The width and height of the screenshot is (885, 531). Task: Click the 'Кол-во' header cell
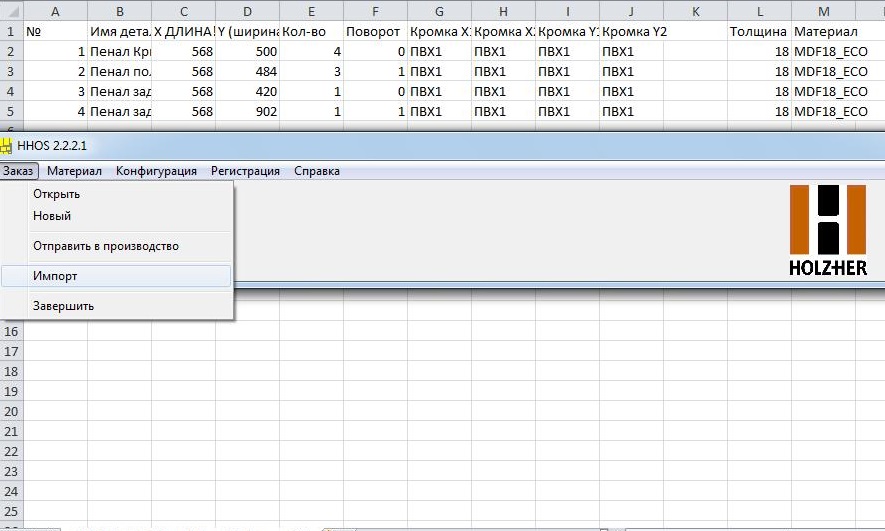312,32
